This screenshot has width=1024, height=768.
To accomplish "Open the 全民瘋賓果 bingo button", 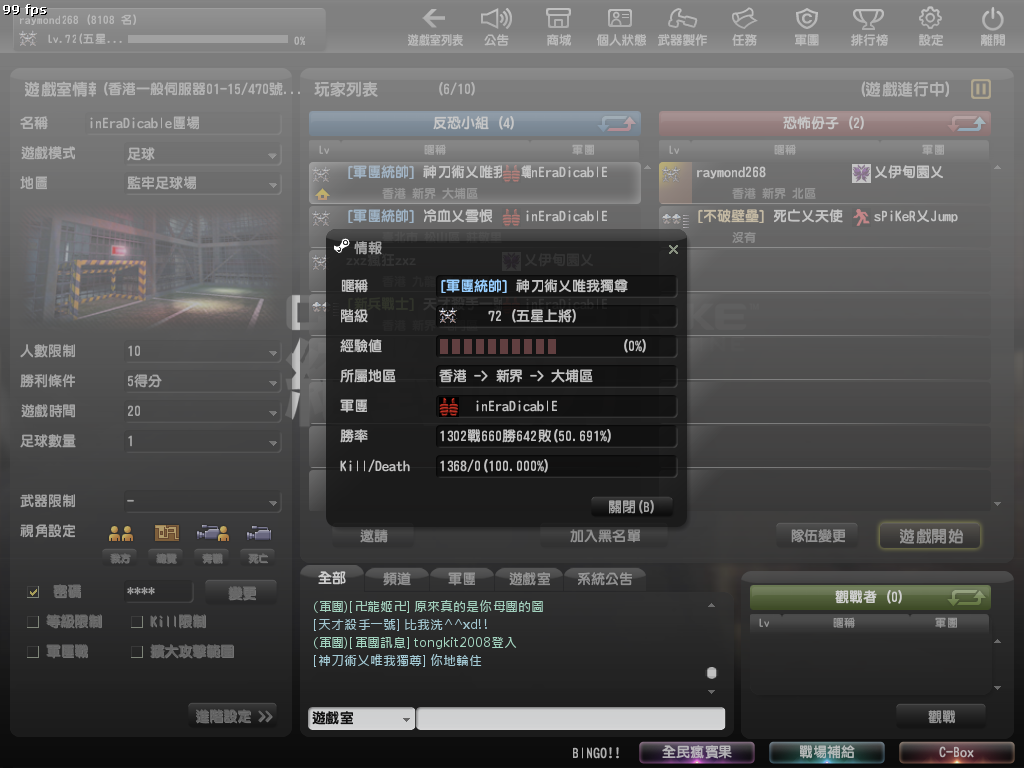I will click(x=697, y=752).
